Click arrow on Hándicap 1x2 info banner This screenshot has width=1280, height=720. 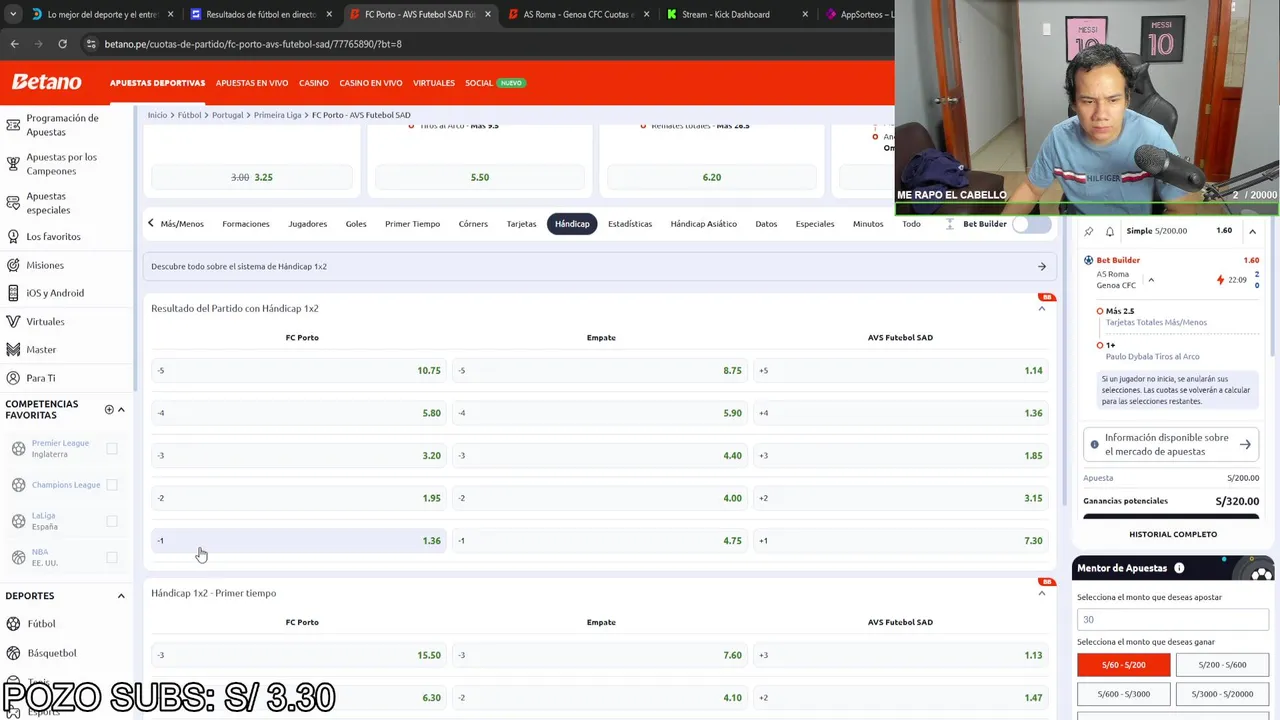[1041, 267]
